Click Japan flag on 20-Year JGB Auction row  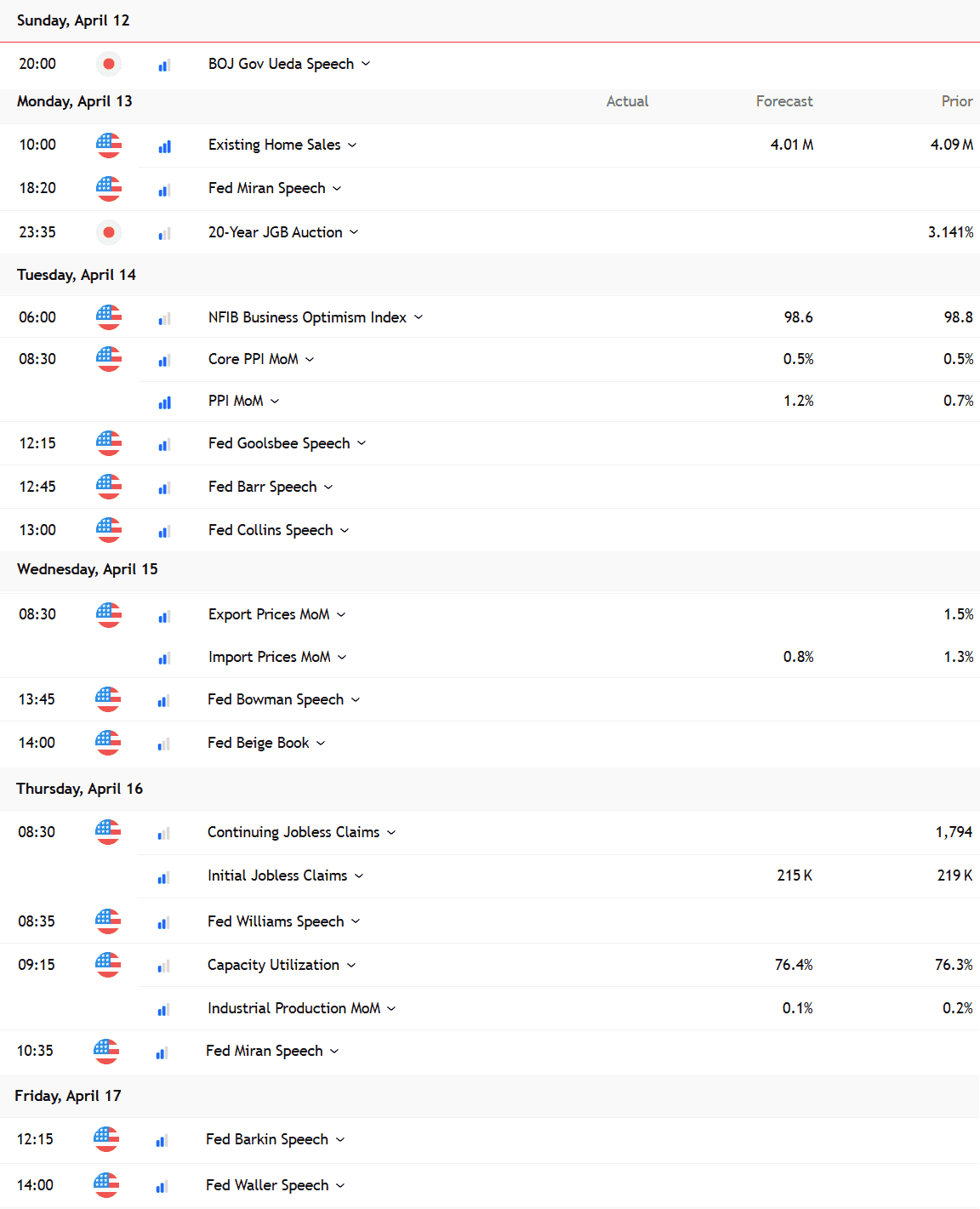click(x=109, y=232)
